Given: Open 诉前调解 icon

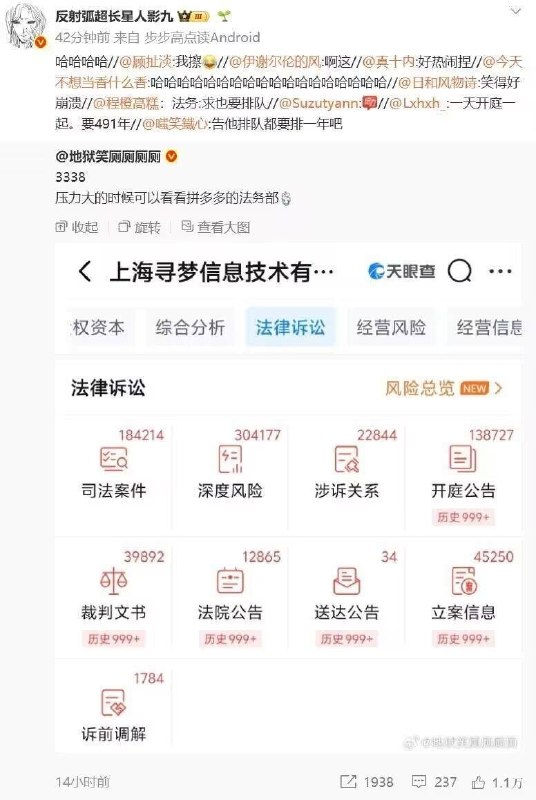Looking at the screenshot, I should pyautogui.click(x=113, y=703).
